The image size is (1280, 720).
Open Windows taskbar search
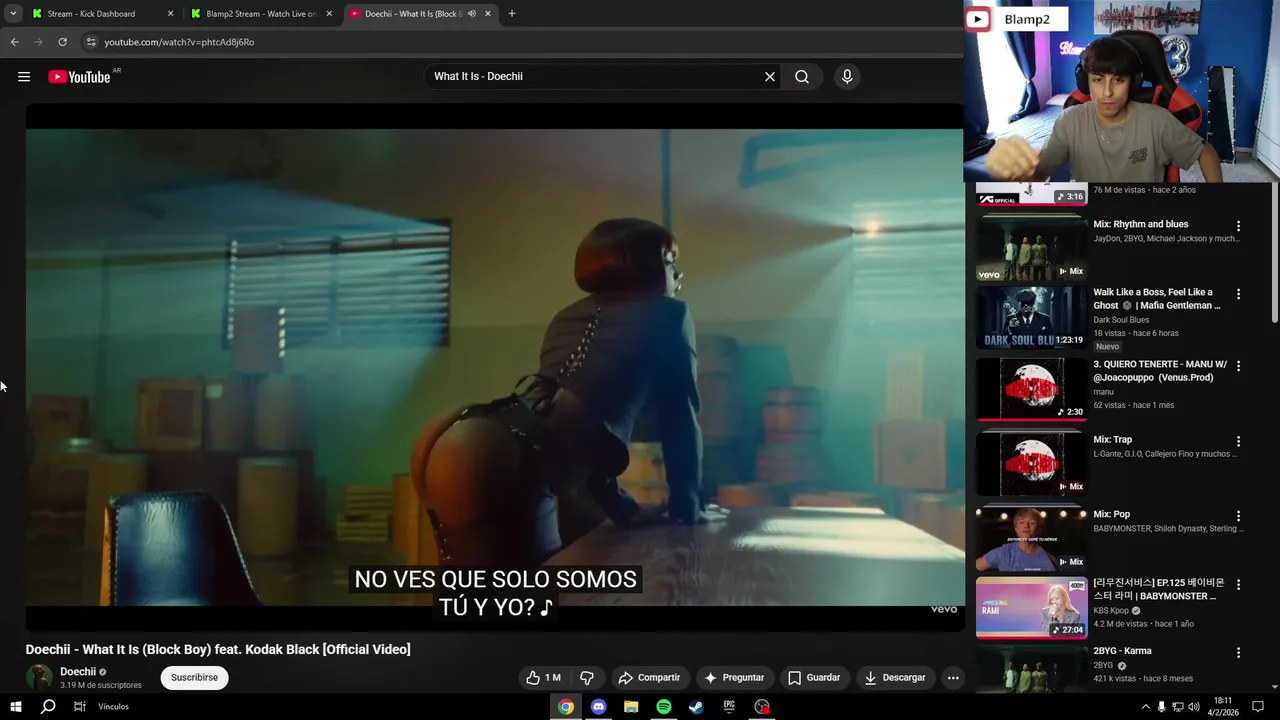47,707
